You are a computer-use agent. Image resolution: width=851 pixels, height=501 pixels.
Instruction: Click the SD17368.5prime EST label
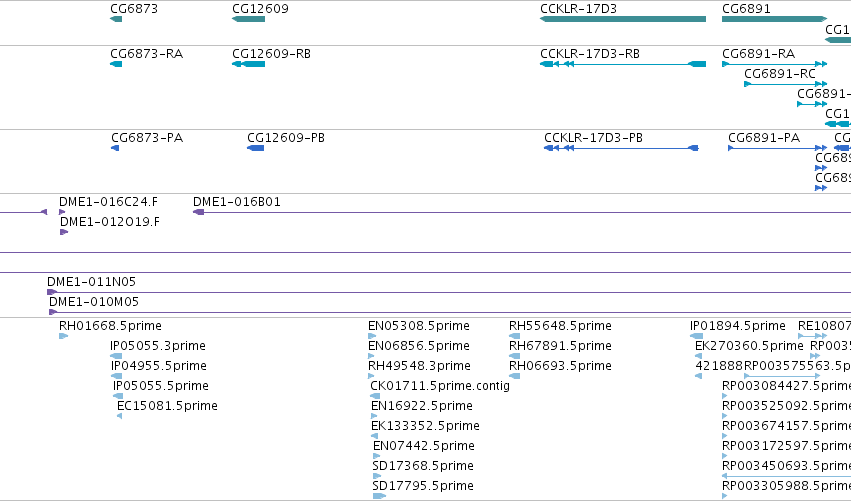(x=423, y=466)
